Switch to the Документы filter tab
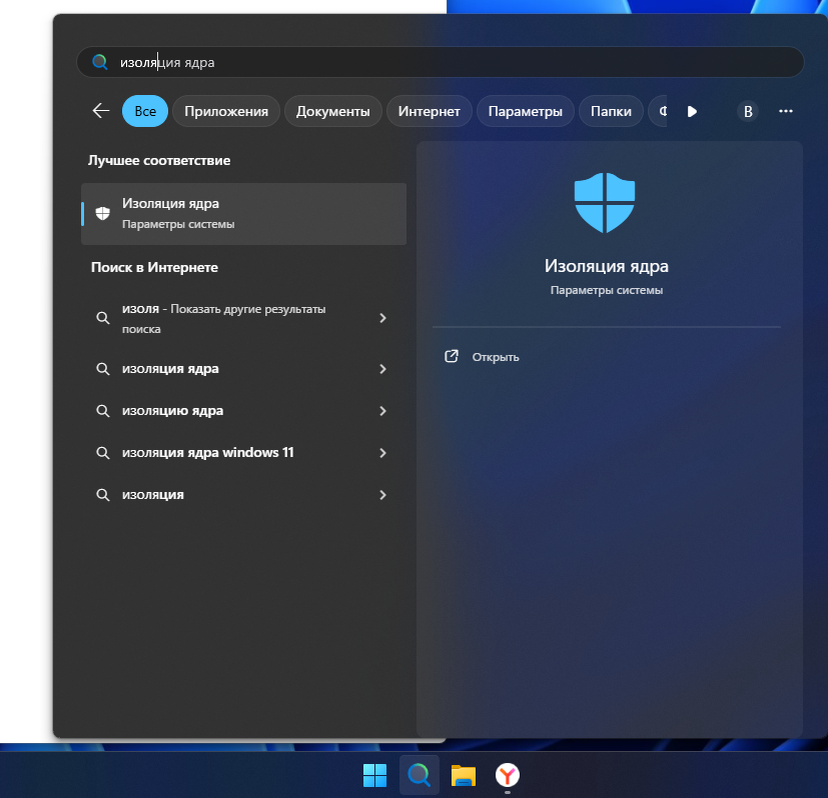This screenshot has width=828, height=798. [333, 111]
